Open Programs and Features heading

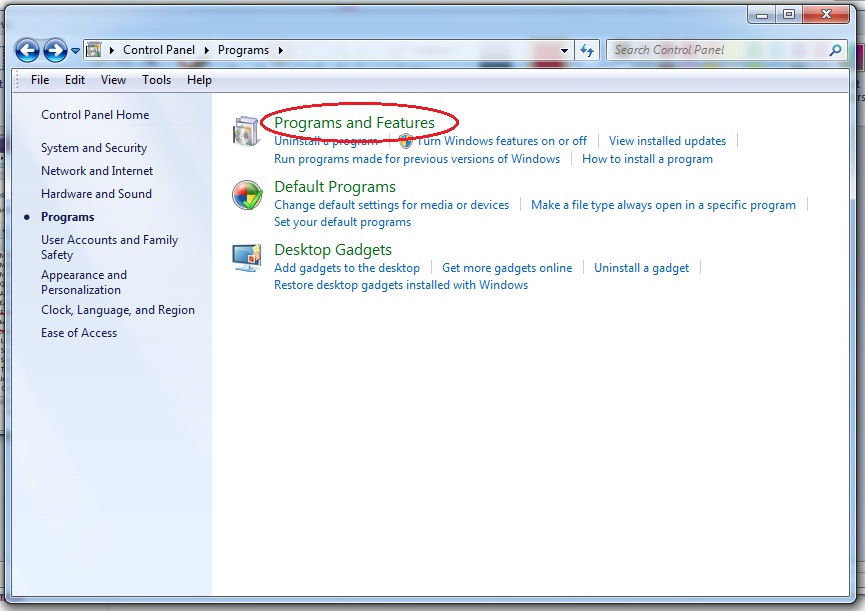click(x=354, y=122)
